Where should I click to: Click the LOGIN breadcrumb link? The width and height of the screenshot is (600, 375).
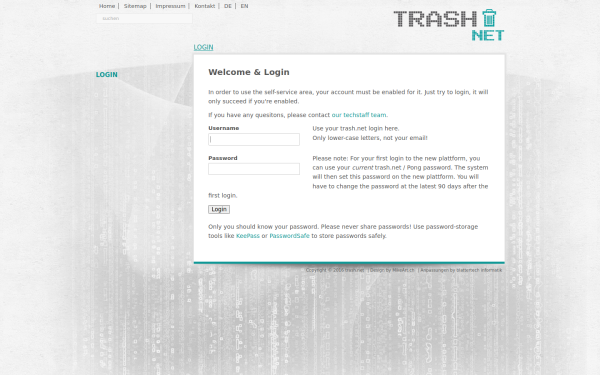pos(203,47)
